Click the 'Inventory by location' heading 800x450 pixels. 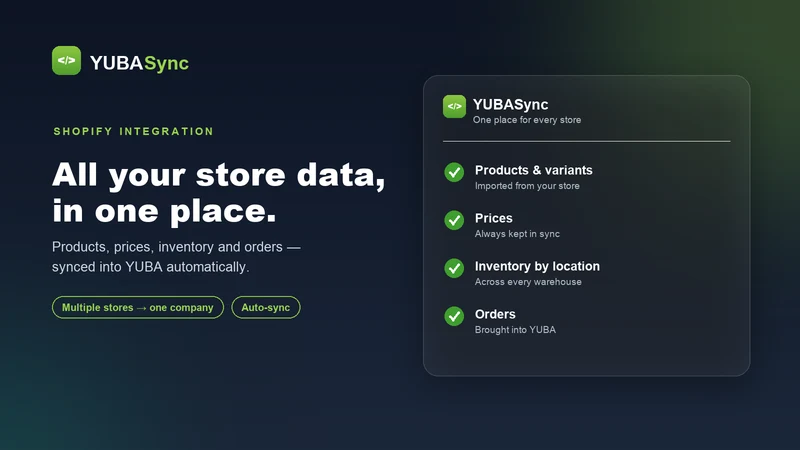(537, 266)
